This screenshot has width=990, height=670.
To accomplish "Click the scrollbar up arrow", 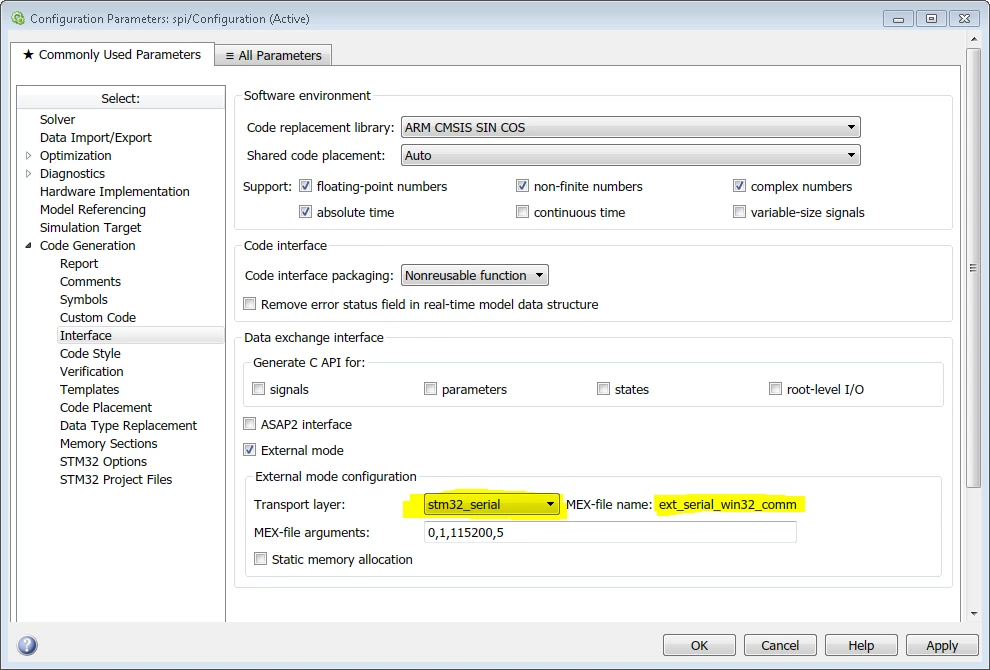I will pyautogui.click(x=973, y=39).
